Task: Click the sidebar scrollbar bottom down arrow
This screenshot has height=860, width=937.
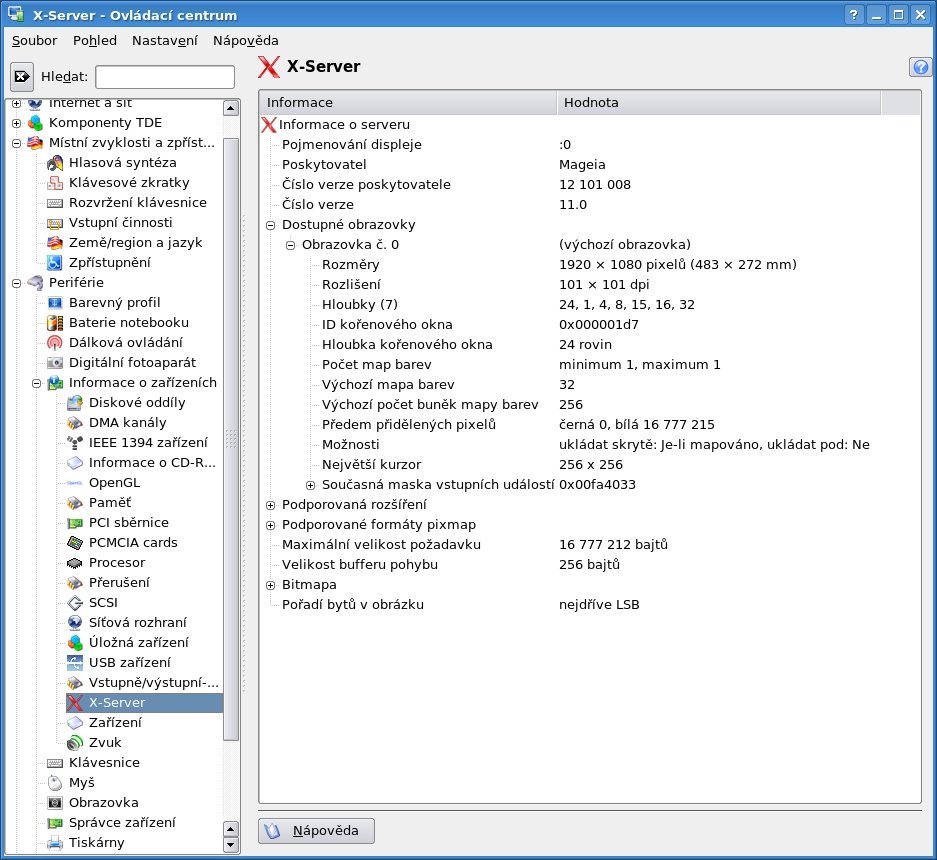Action: coord(231,845)
